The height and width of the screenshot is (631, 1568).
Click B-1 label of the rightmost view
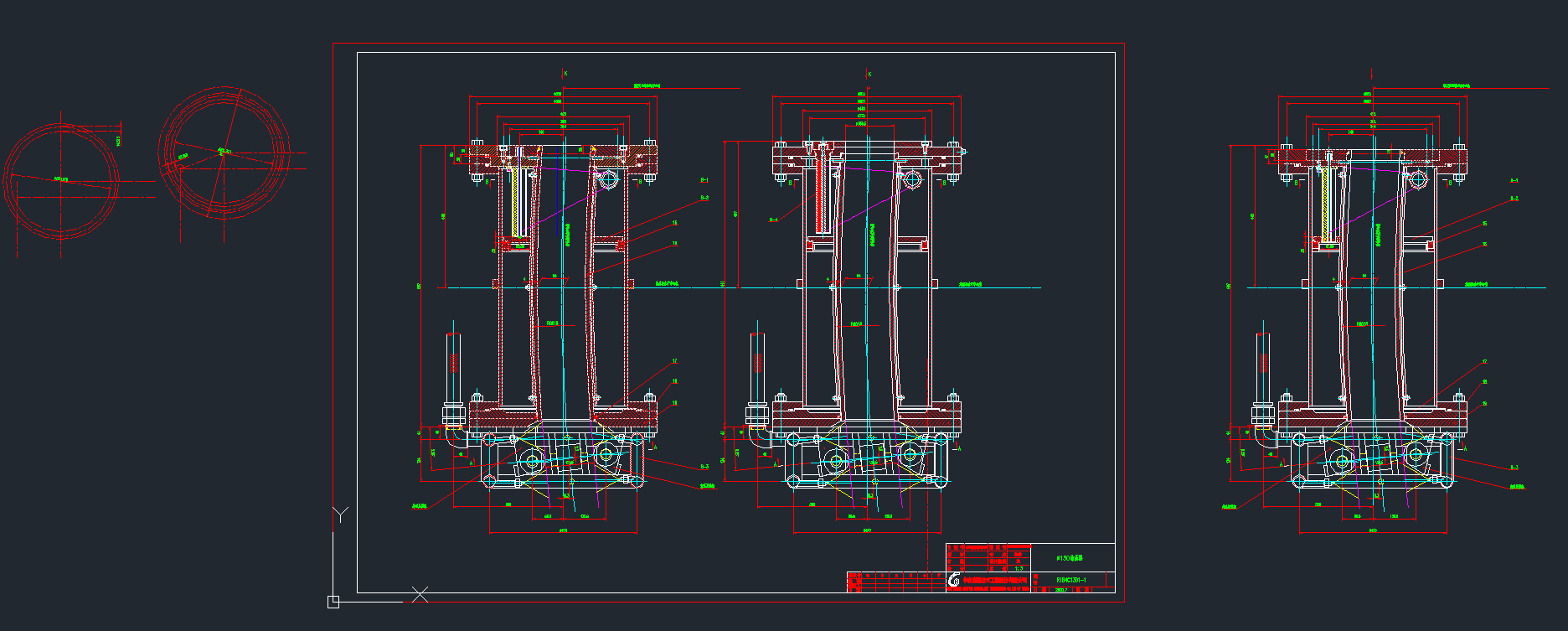pos(1514,180)
